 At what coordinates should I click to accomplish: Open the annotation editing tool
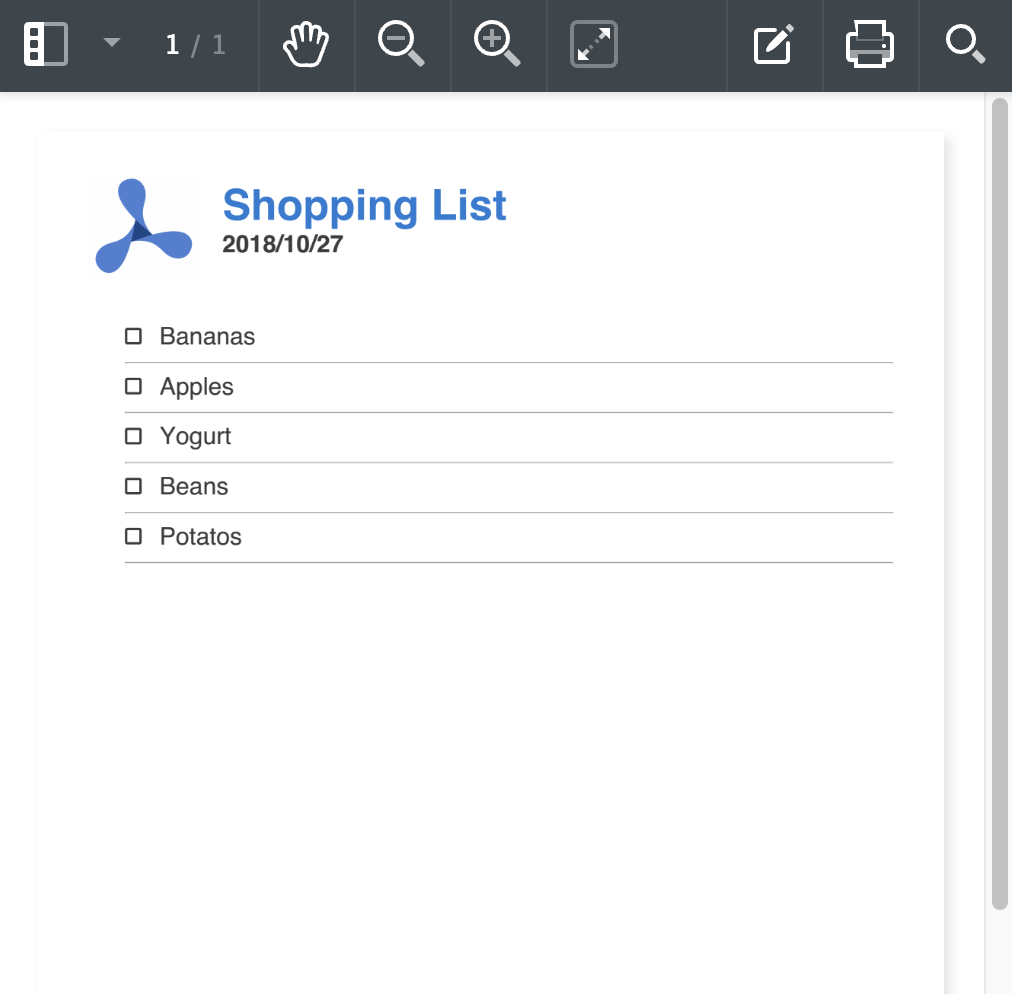(x=773, y=43)
